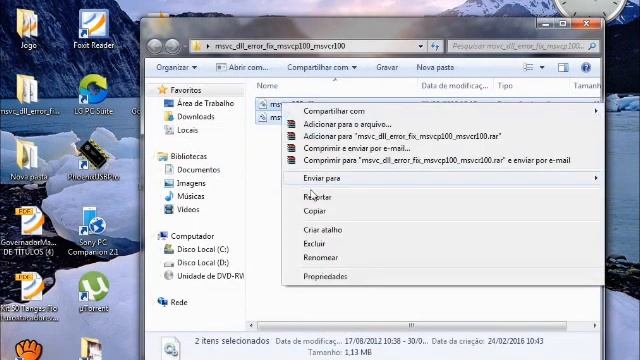Open view options dropdown arrow
Viewport: 640px width, 360px height.
click(542, 67)
